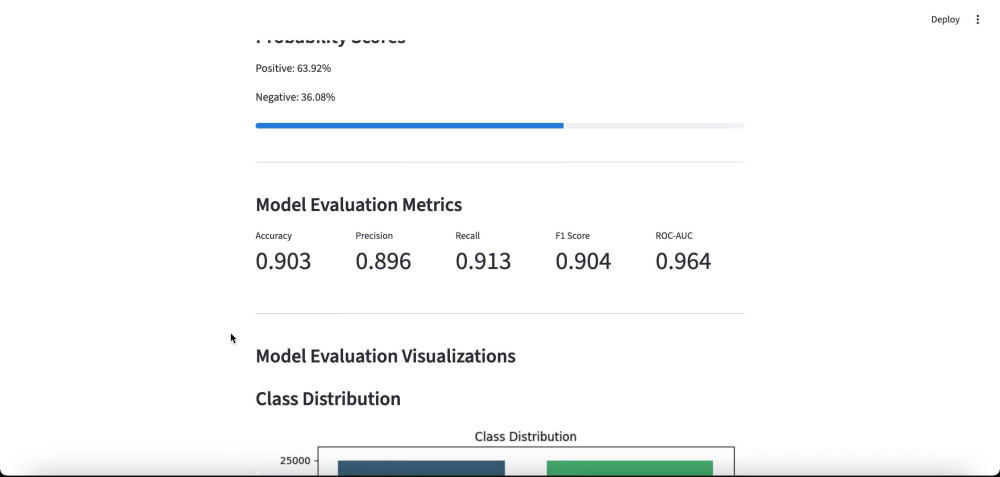Open the three-dot main menu
Screen dimensions: 1000x477
pos(978,20)
